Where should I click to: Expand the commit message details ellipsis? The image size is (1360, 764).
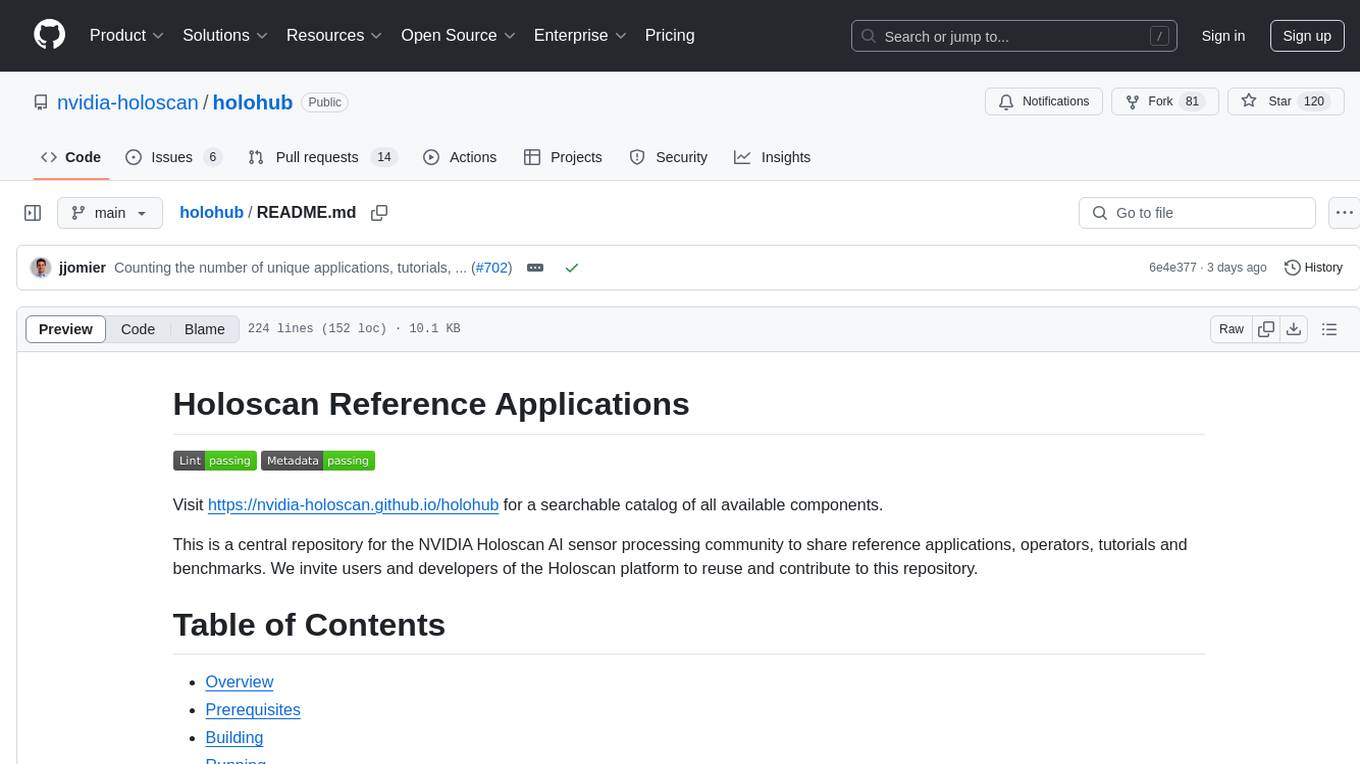[535, 268]
